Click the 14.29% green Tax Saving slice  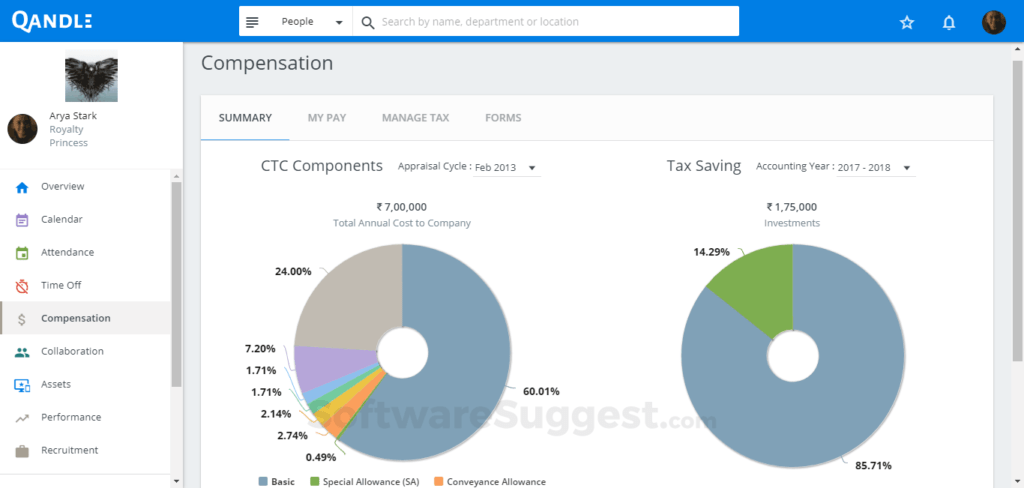(761, 287)
